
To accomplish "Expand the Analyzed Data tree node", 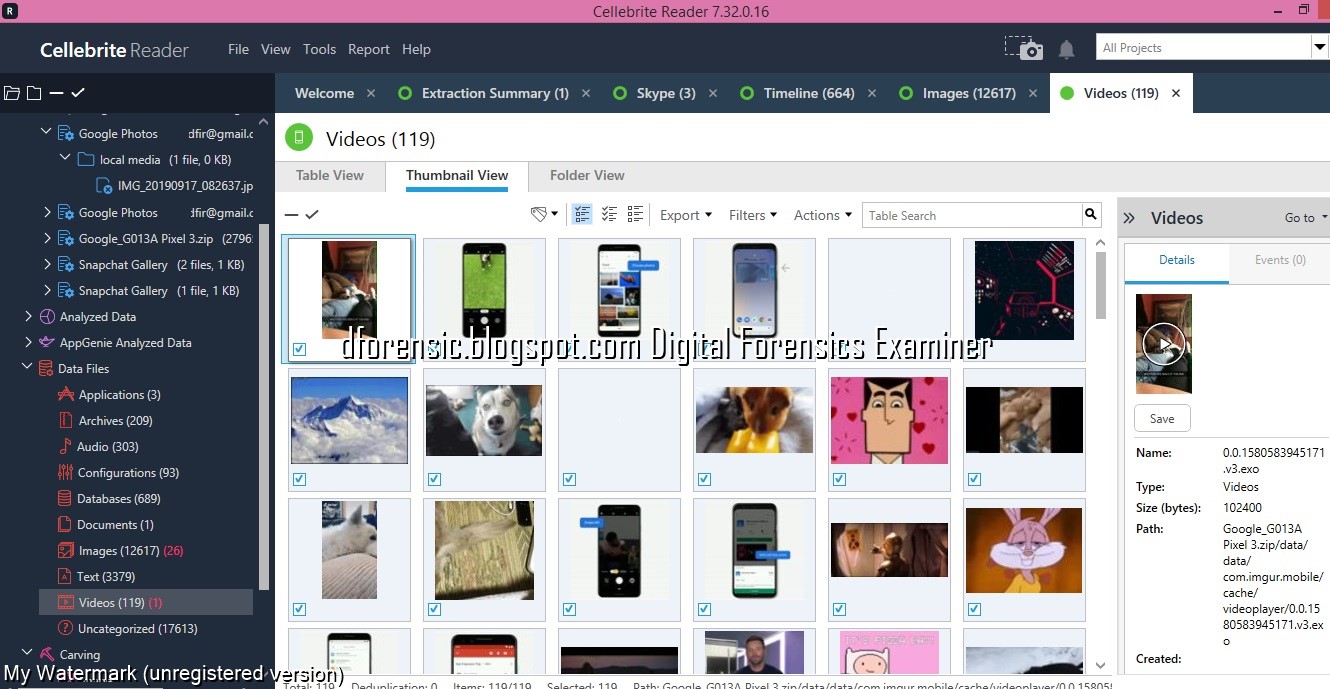I will coord(28,317).
